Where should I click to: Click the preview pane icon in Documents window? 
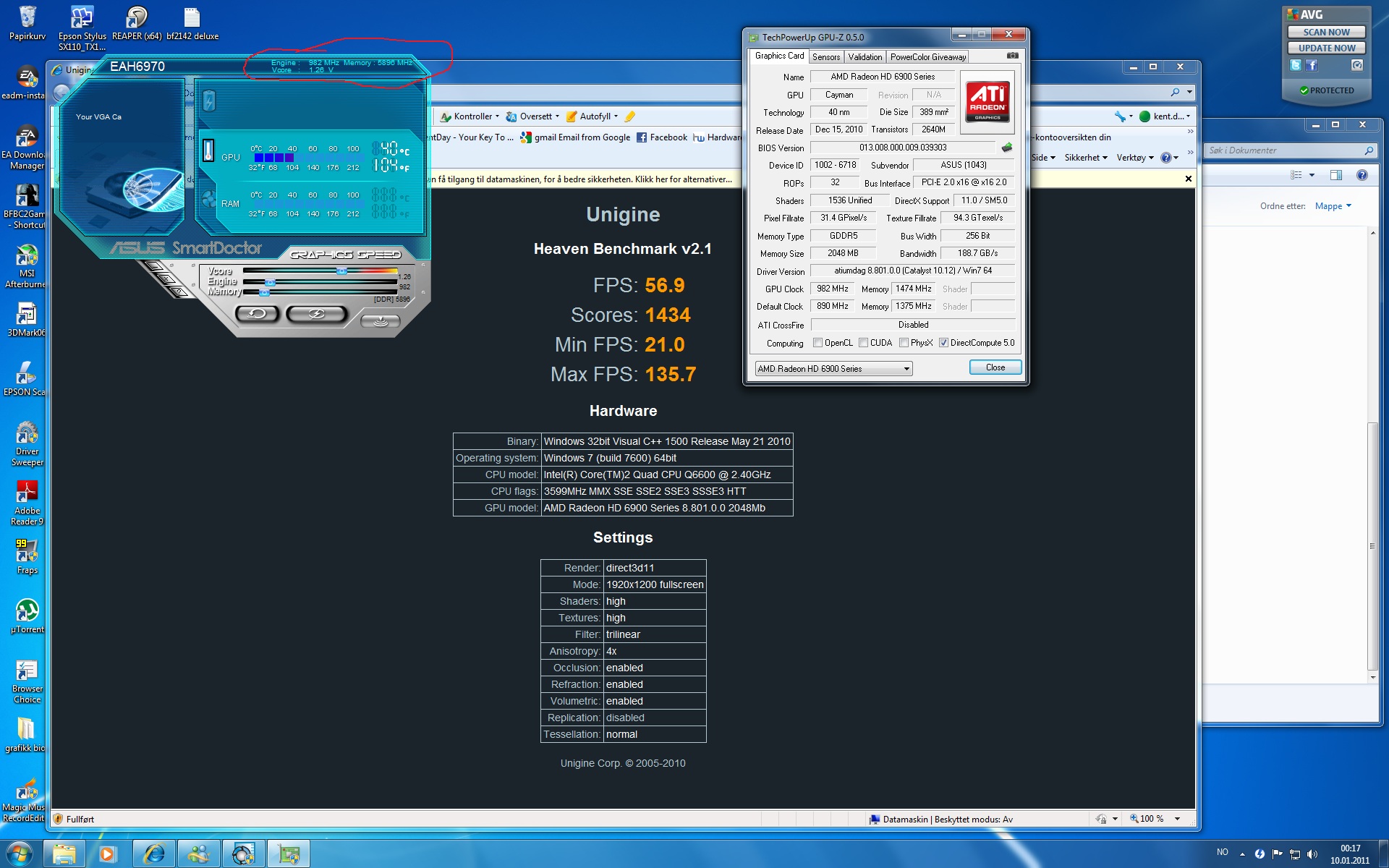coord(1335,175)
